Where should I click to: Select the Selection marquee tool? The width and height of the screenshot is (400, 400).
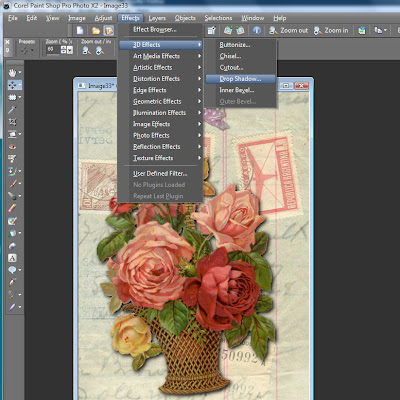pyautogui.click(x=12, y=97)
